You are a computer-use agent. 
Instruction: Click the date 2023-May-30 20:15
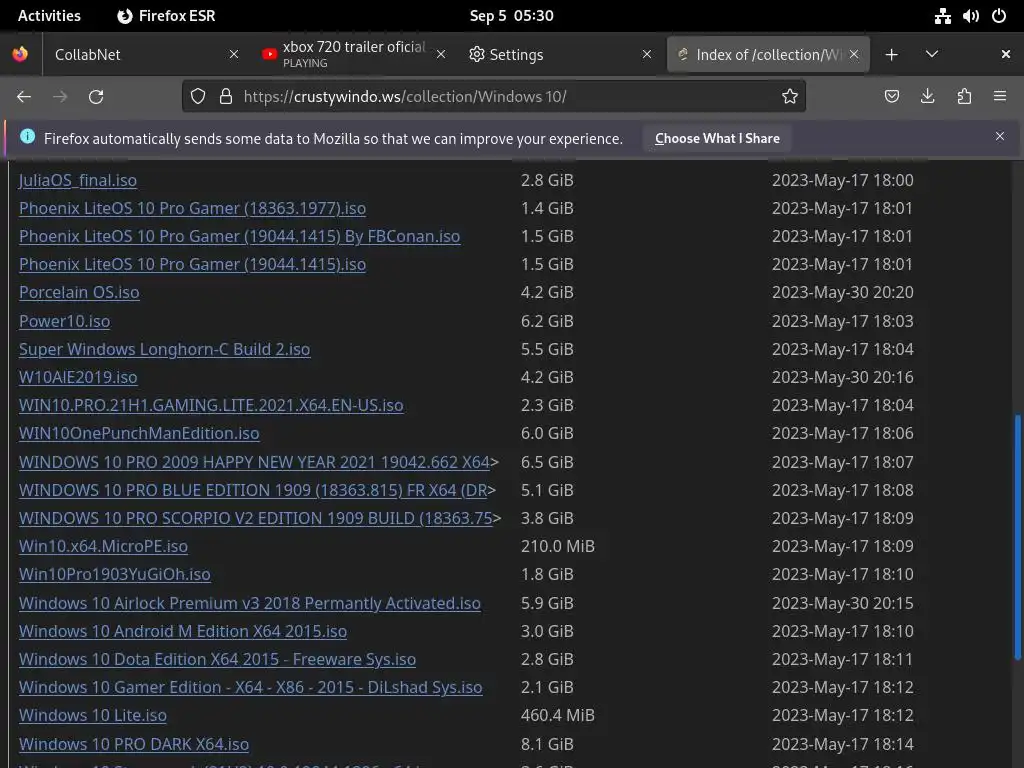842,603
